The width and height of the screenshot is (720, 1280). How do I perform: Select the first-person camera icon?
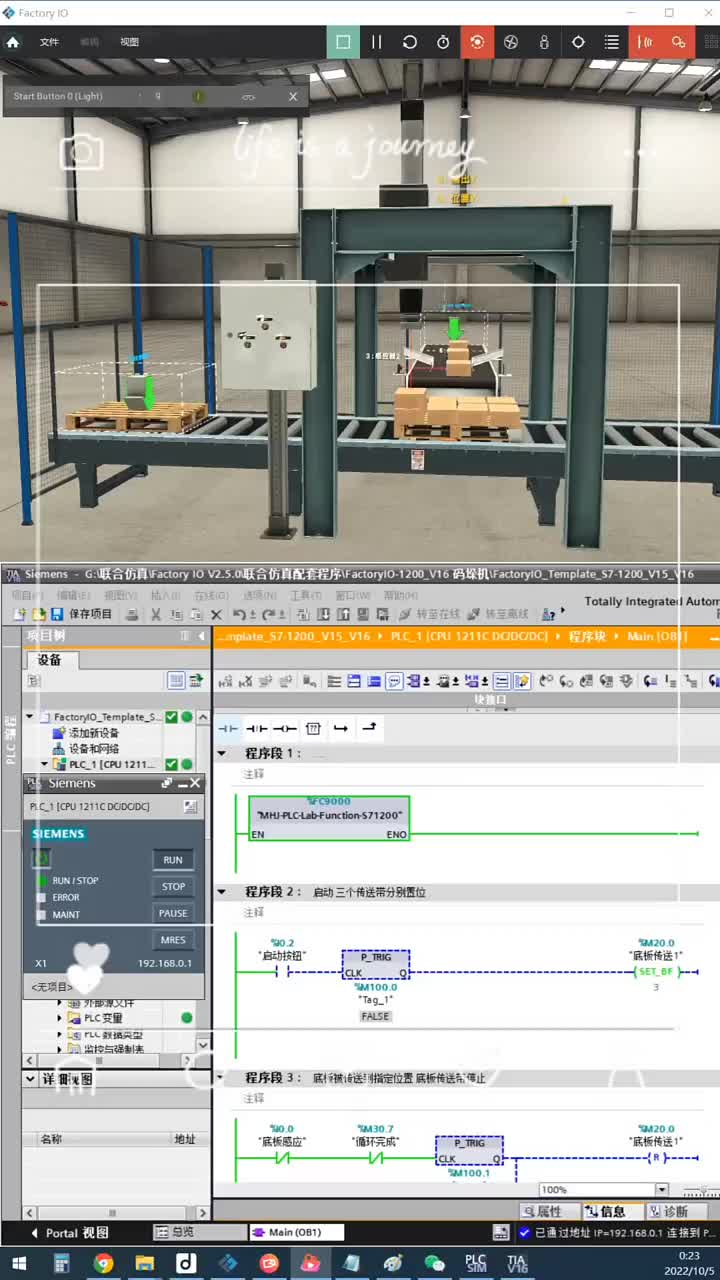tap(544, 42)
